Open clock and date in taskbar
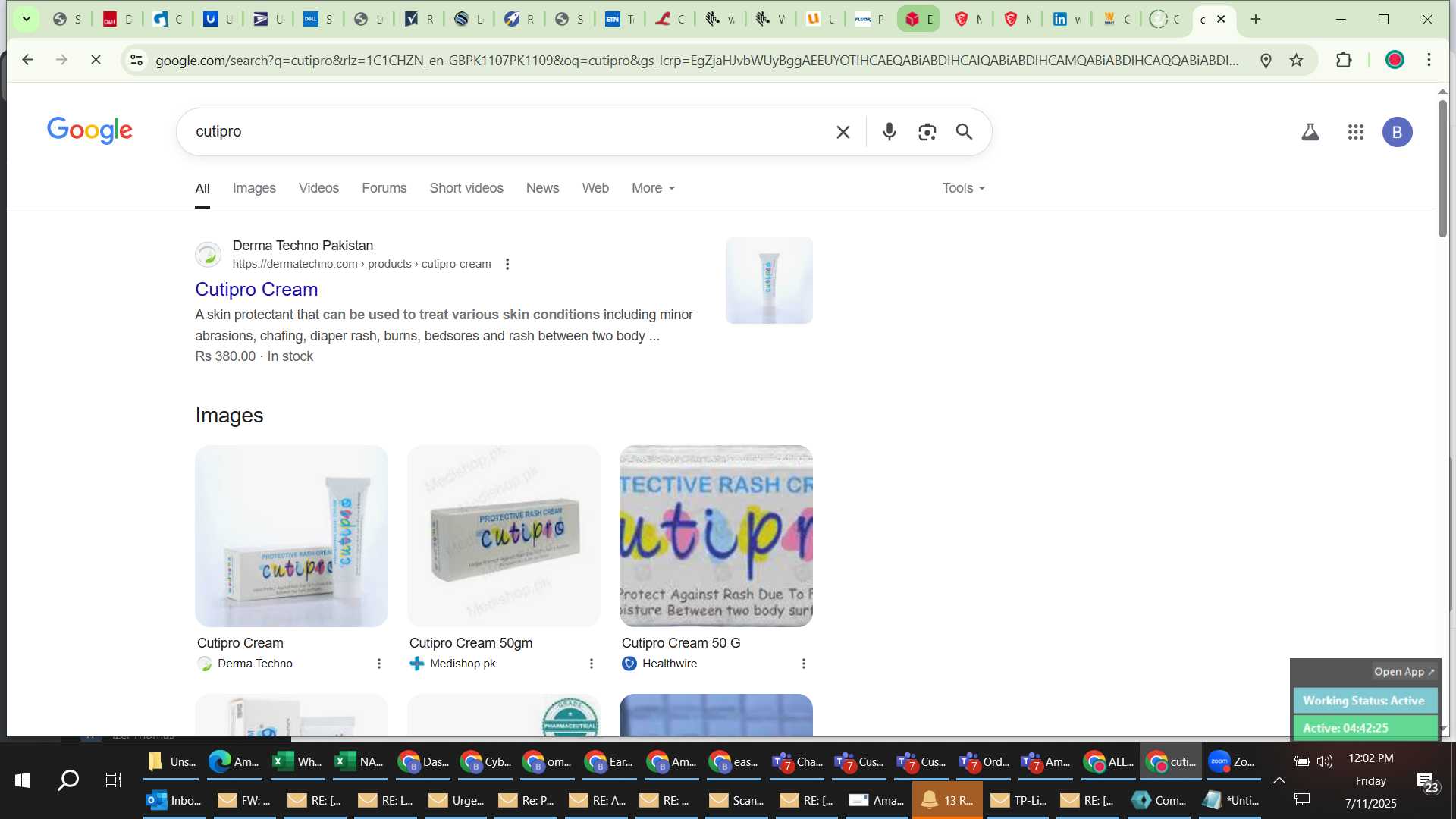This screenshot has height=819, width=1456. click(x=1370, y=780)
